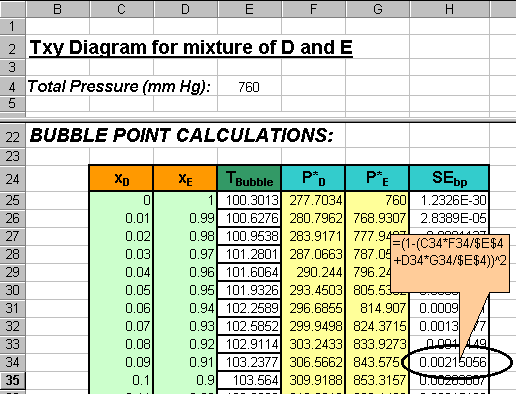Click the P*E column header cell

point(377,178)
